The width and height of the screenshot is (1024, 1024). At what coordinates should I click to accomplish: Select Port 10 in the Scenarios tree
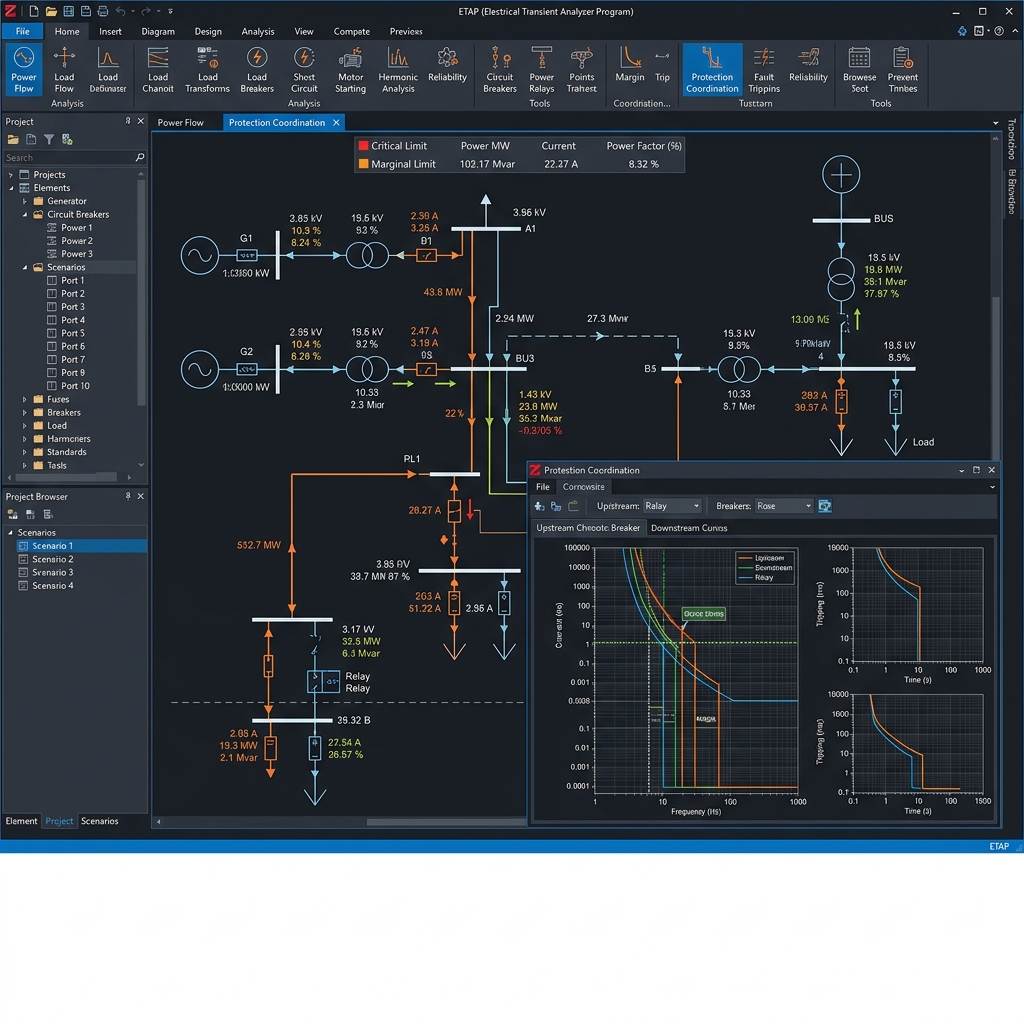75,386
